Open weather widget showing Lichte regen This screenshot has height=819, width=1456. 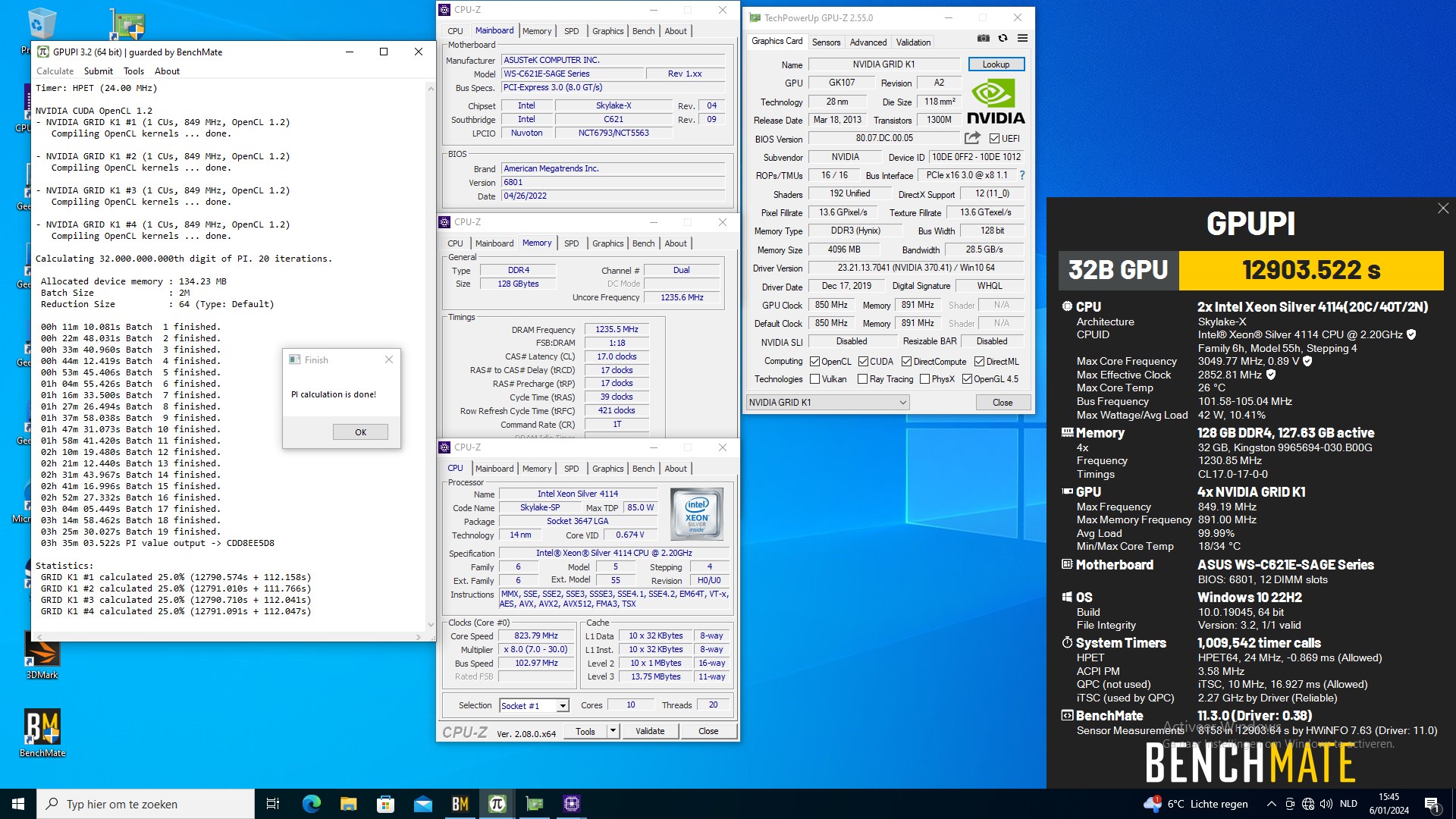1197,804
